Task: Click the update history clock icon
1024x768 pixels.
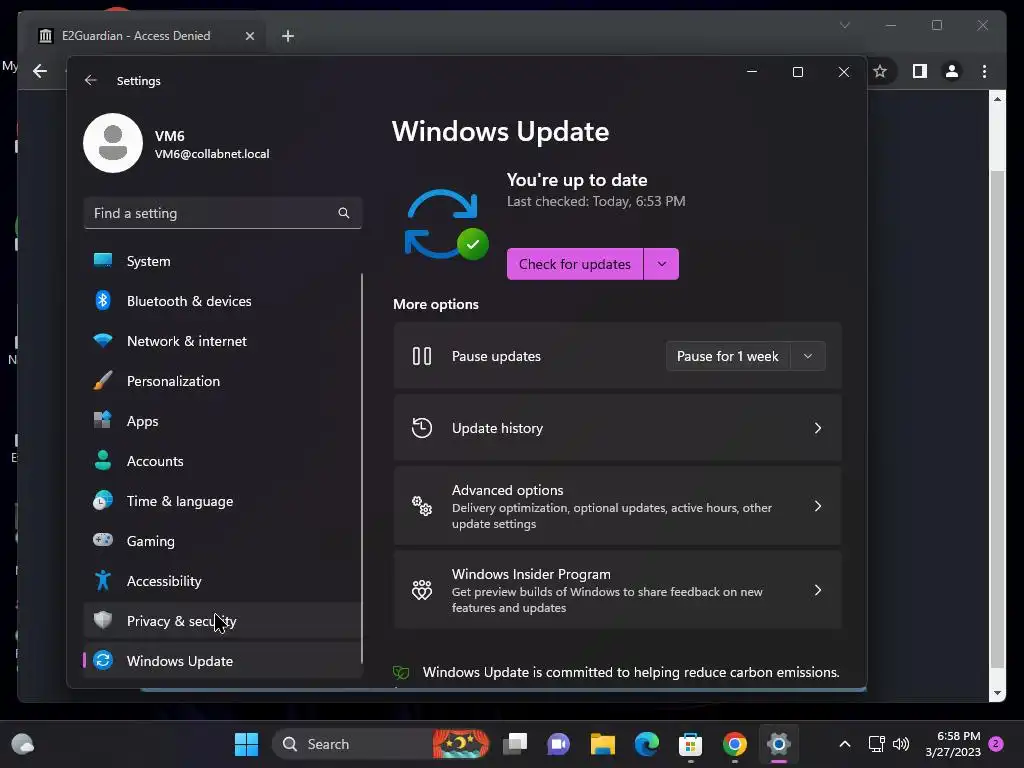Action: click(422, 428)
